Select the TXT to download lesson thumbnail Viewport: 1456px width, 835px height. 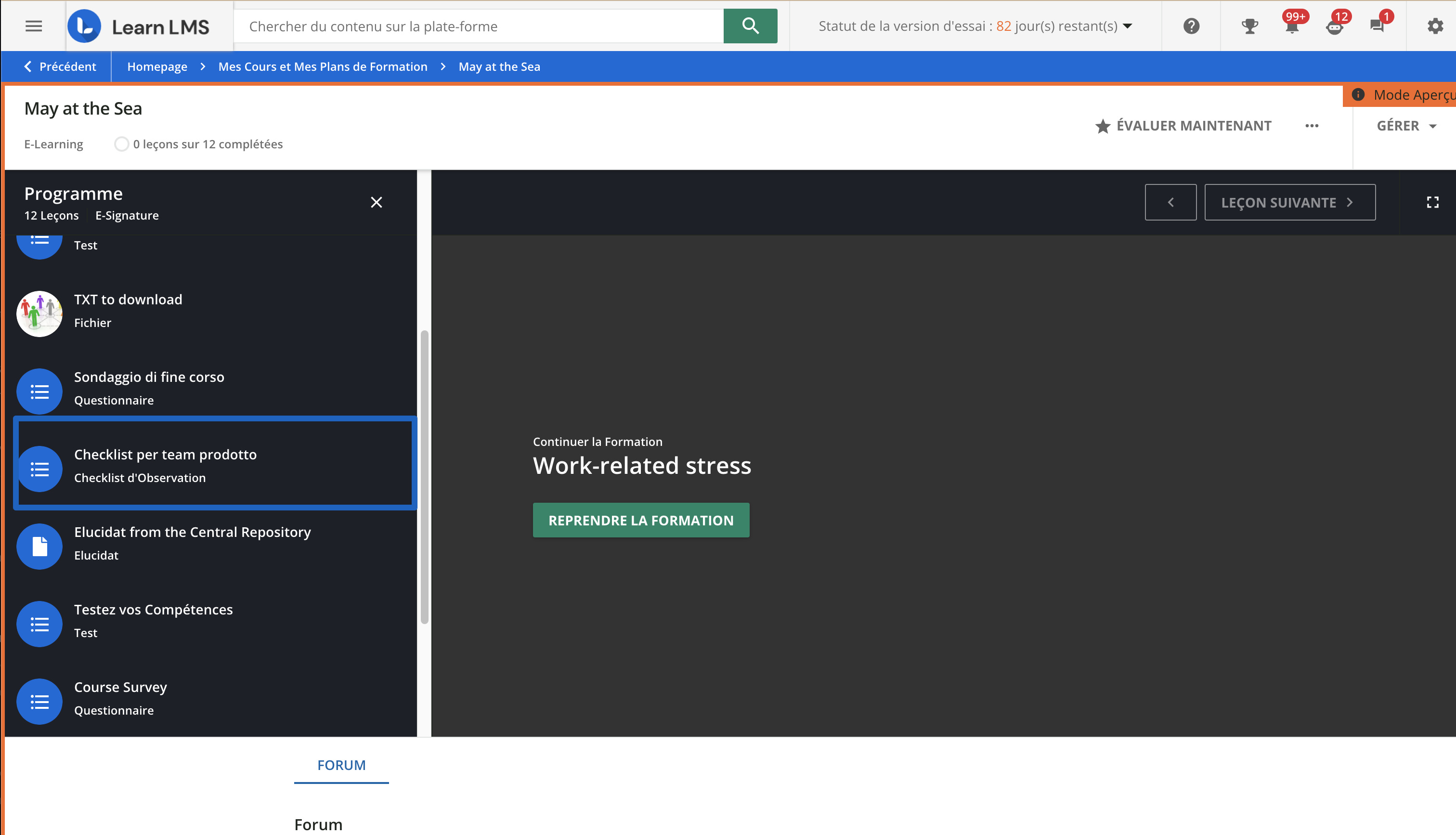tap(39, 313)
